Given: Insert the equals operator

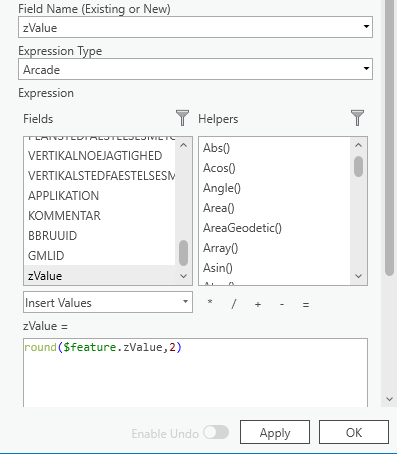Looking at the screenshot, I should (x=306, y=304).
